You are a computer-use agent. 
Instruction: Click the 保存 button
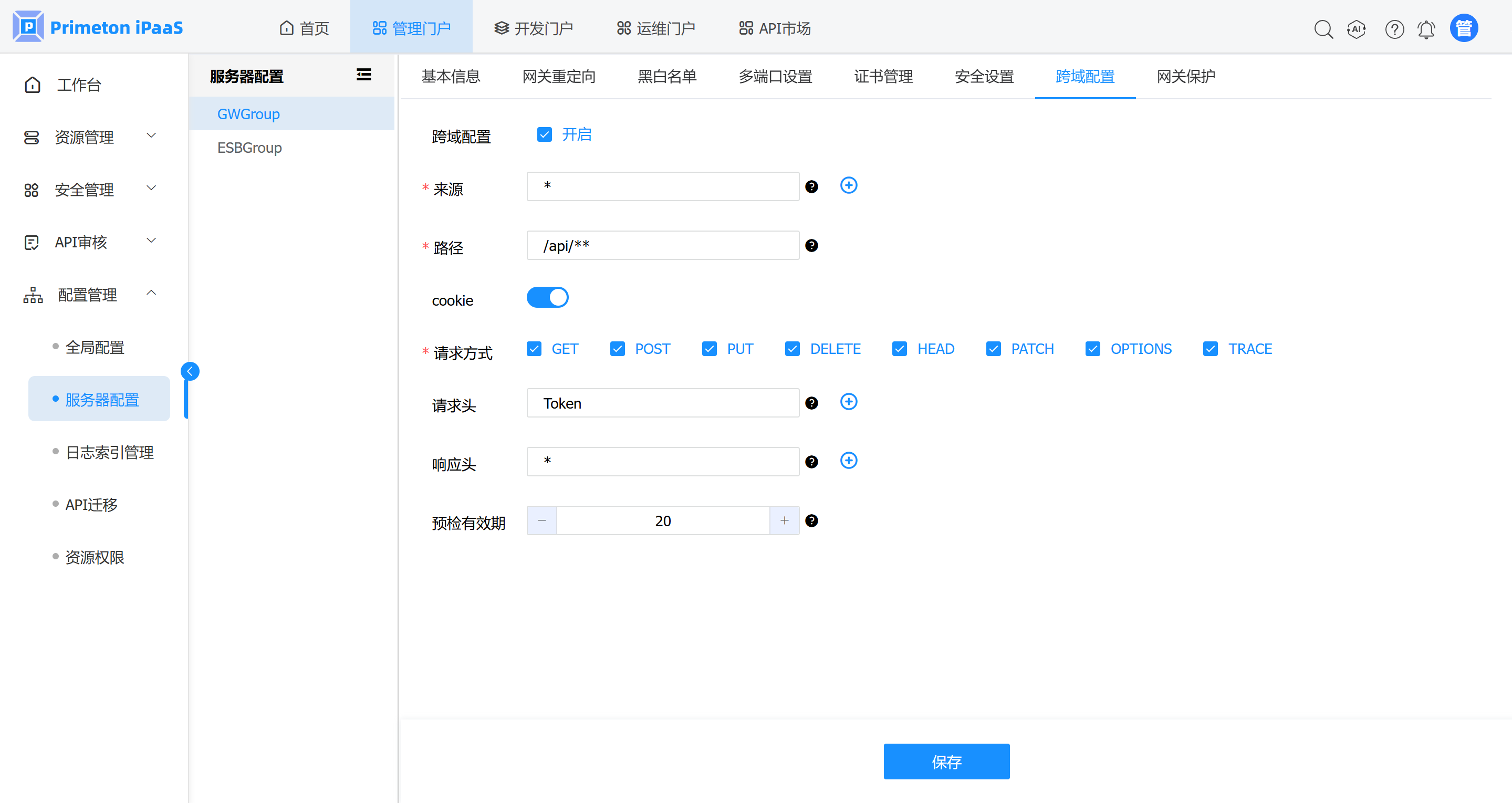point(945,762)
